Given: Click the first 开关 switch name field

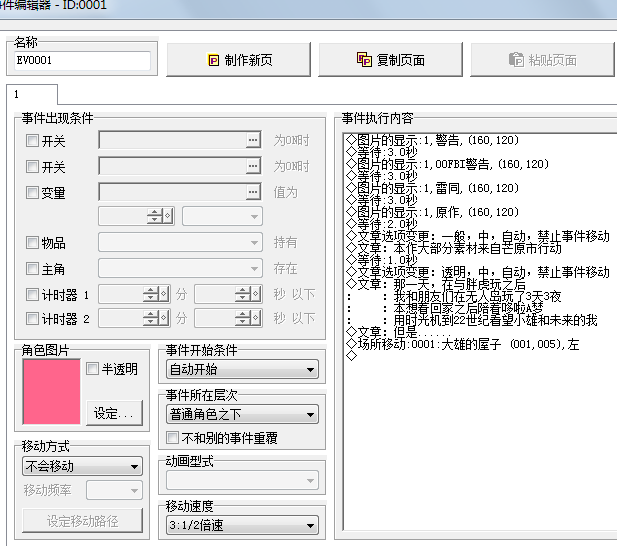Looking at the screenshot, I should click(173, 140).
